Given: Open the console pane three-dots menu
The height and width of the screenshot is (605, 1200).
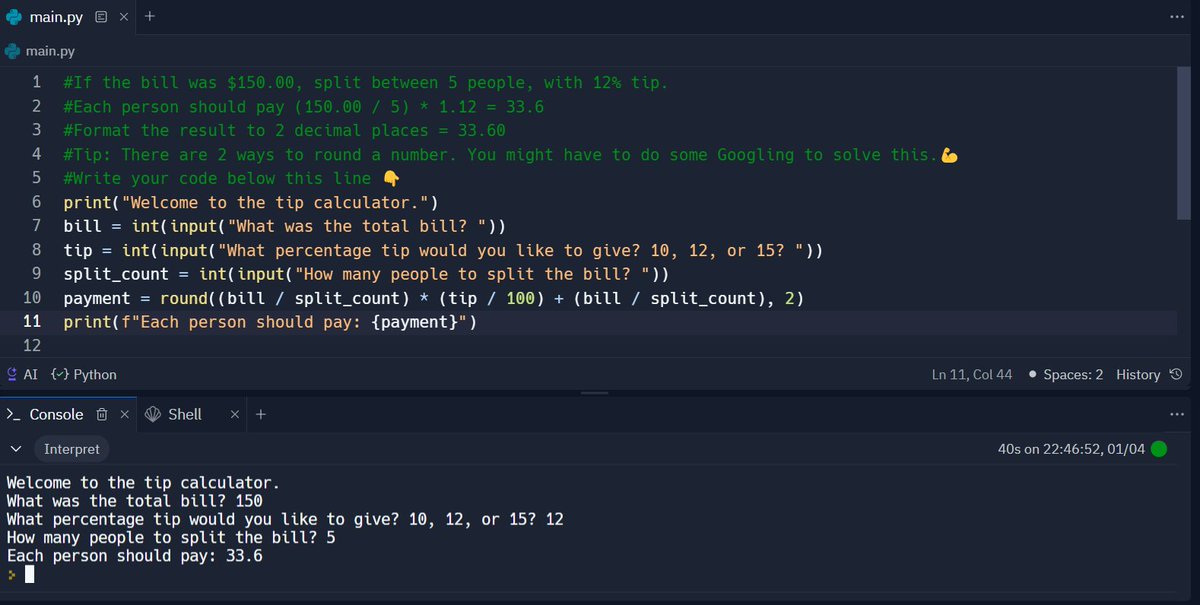Looking at the screenshot, I should tap(1176, 414).
